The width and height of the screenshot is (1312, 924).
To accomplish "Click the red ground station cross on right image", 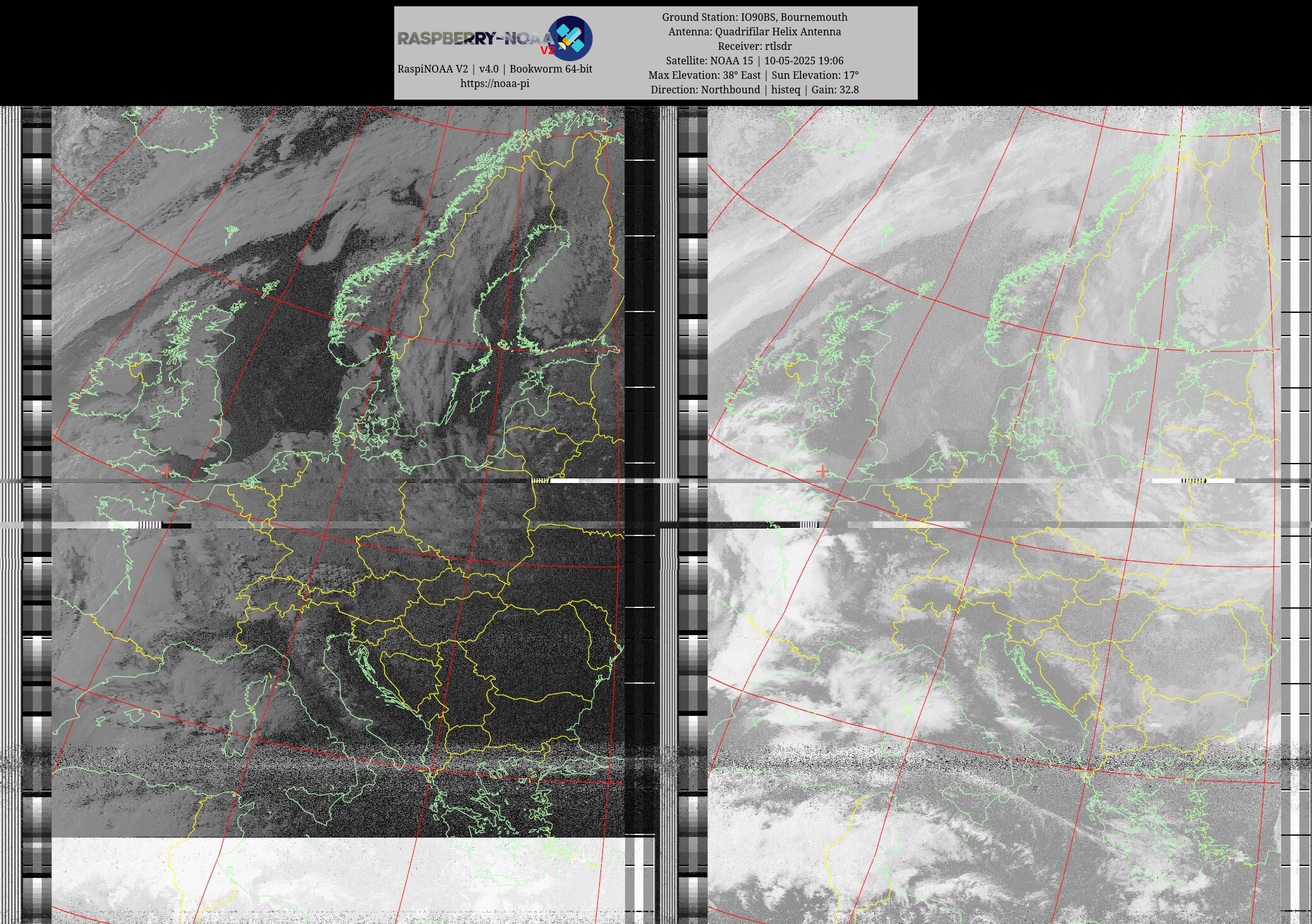I will click(822, 471).
